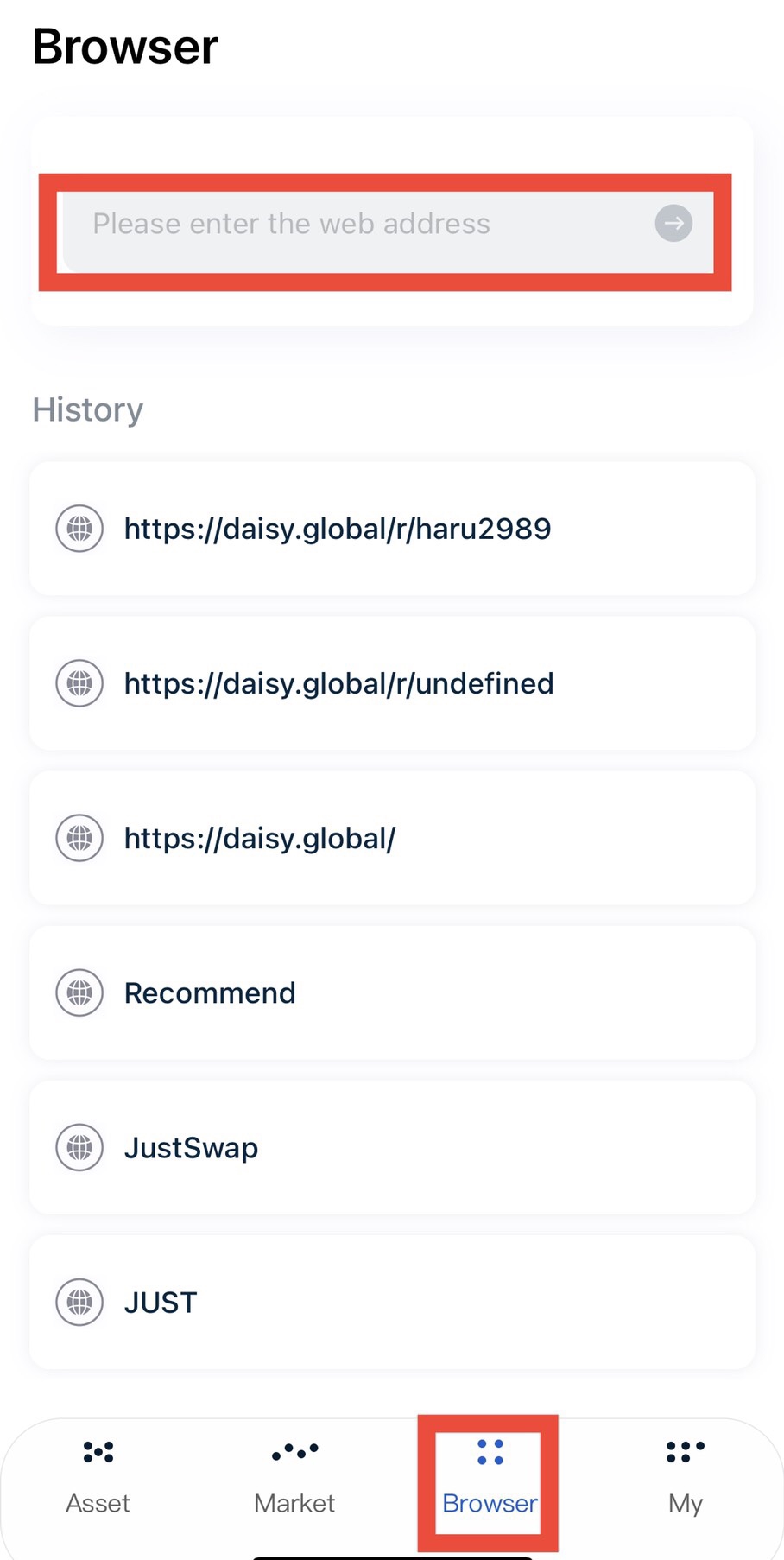Open the Recommend entry
Viewport: 784px width, 1560px height.
392,992
